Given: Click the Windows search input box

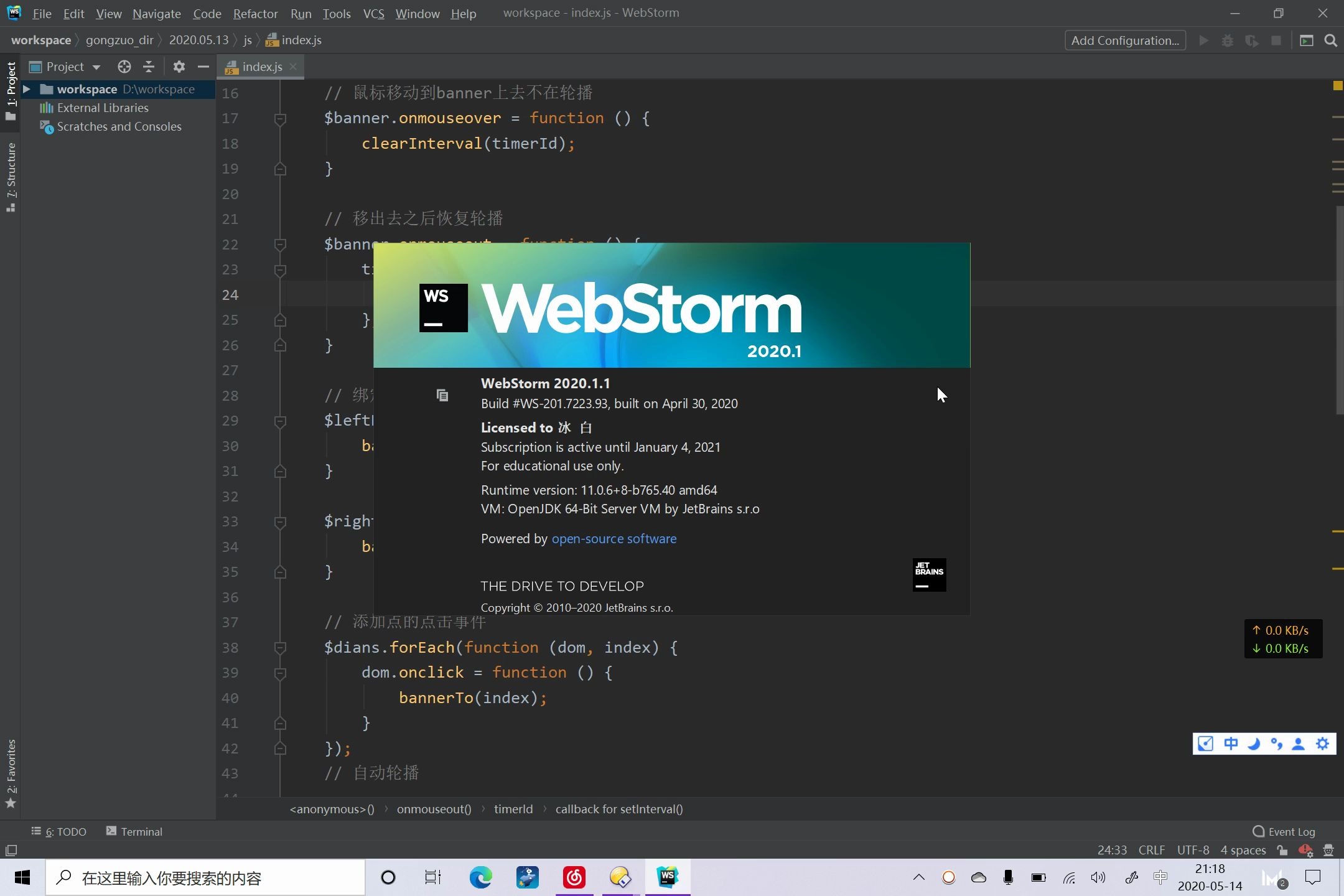Looking at the screenshot, I should click(205, 877).
